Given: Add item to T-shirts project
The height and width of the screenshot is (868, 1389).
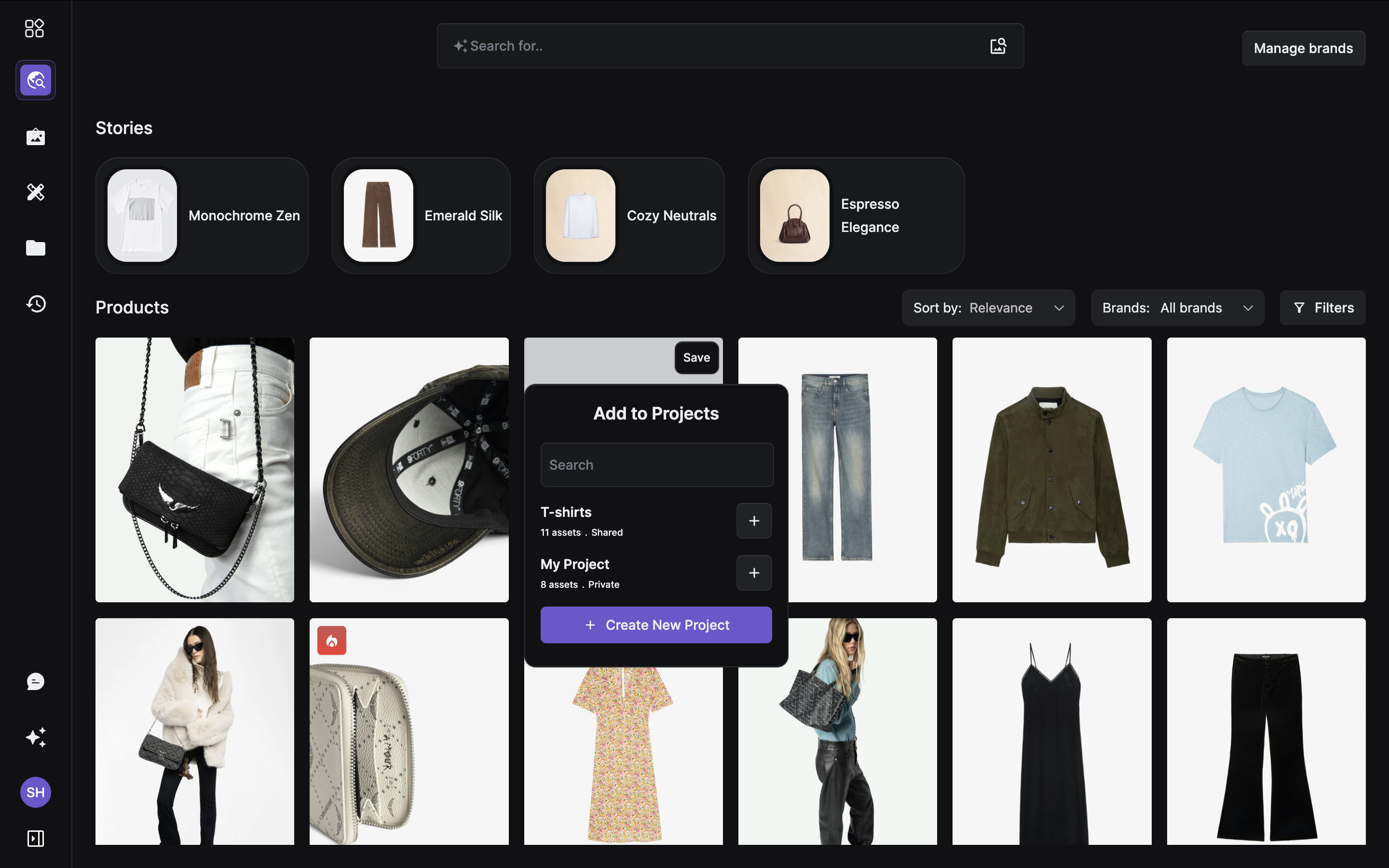Looking at the screenshot, I should pos(754,521).
